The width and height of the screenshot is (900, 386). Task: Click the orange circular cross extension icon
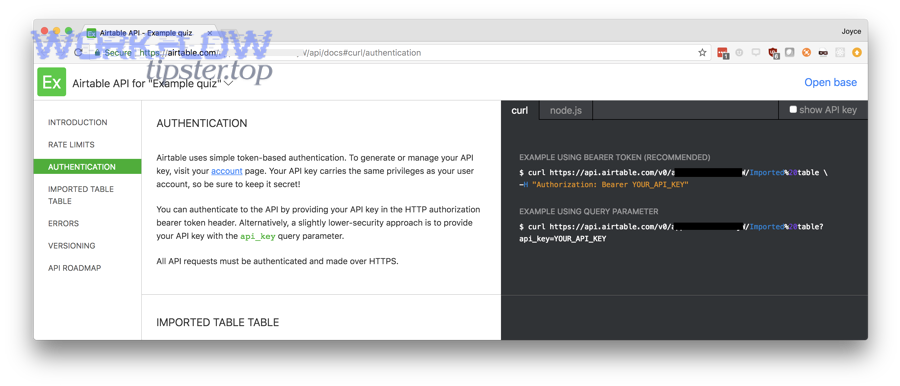pyautogui.click(x=806, y=52)
